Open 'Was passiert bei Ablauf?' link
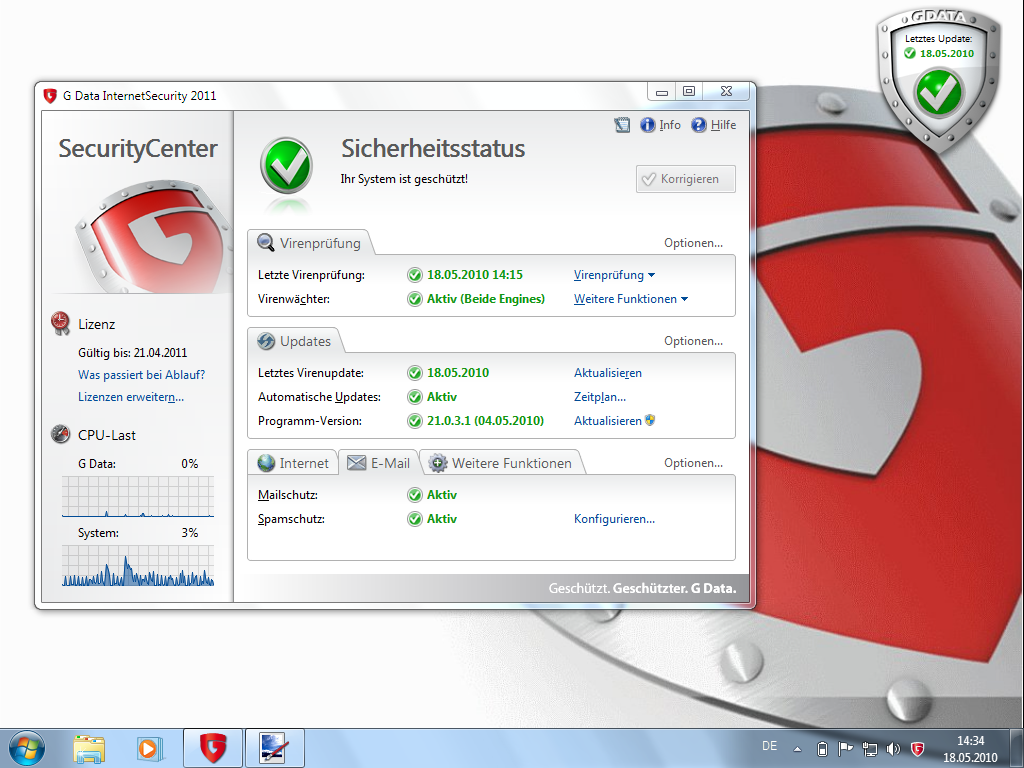The width and height of the screenshot is (1024, 768). (141, 375)
